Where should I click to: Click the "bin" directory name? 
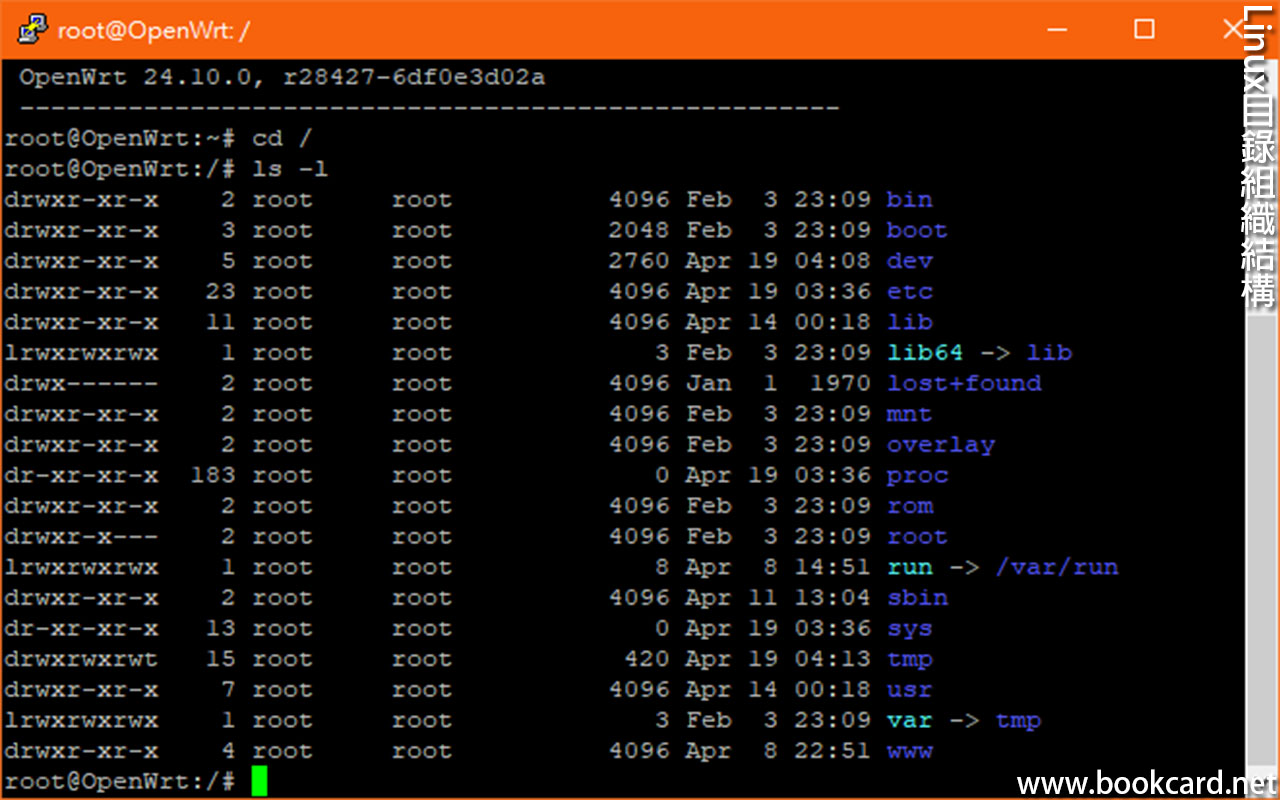pos(909,200)
